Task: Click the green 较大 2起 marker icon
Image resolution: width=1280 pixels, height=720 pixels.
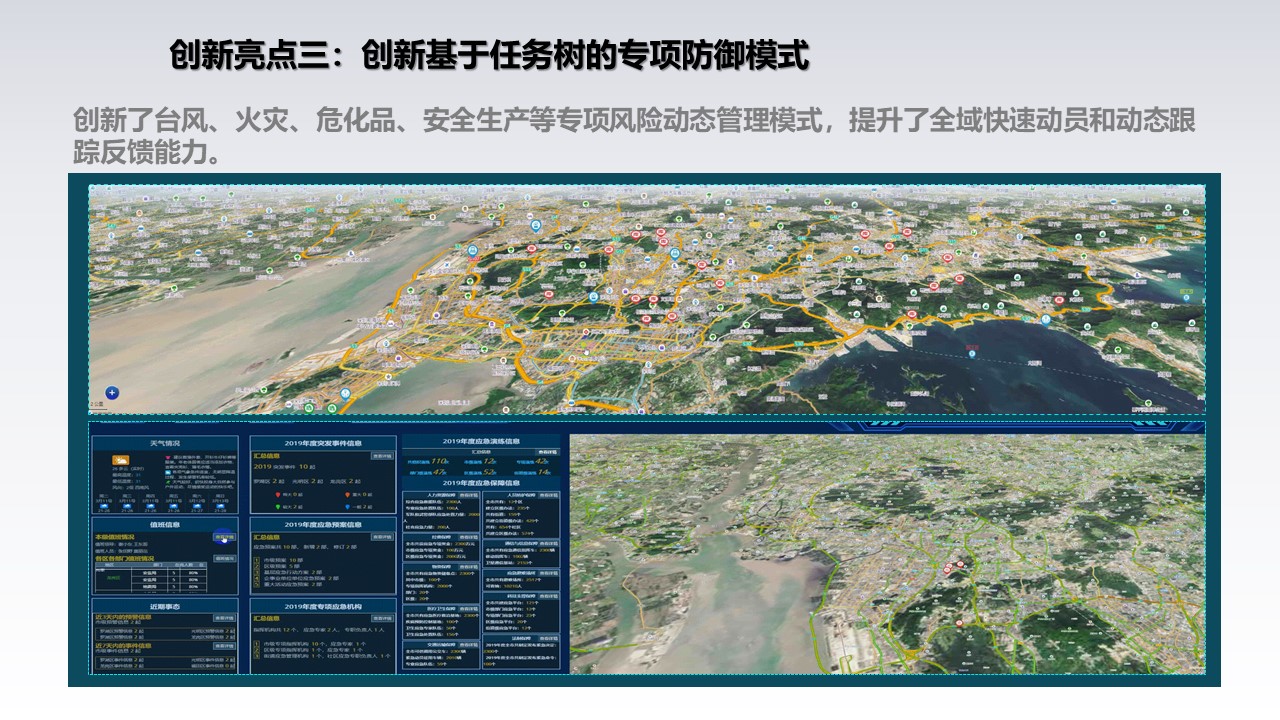Action: pyautogui.click(x=278, y=507)
